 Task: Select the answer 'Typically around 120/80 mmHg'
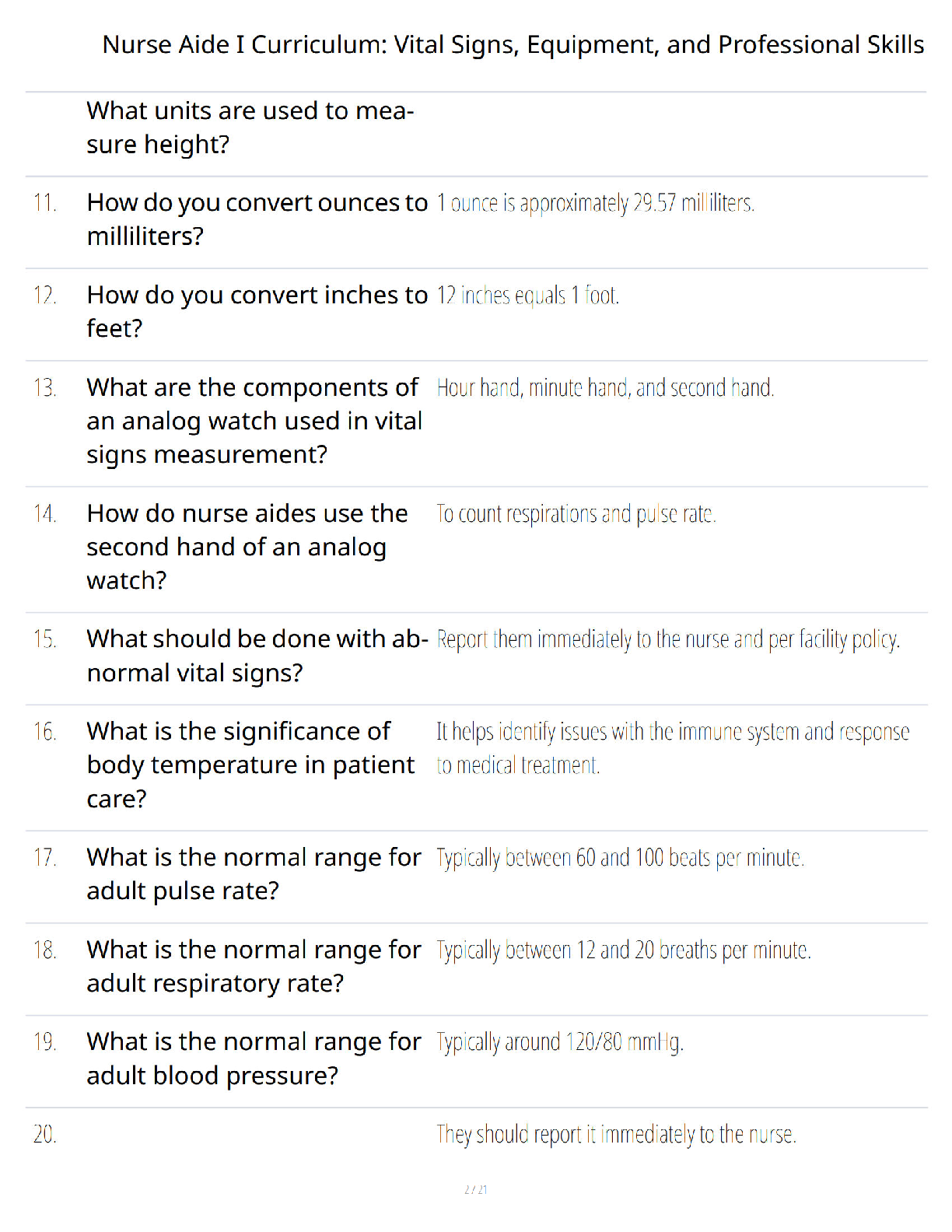pyautogui.click(x=560, y=1042)
